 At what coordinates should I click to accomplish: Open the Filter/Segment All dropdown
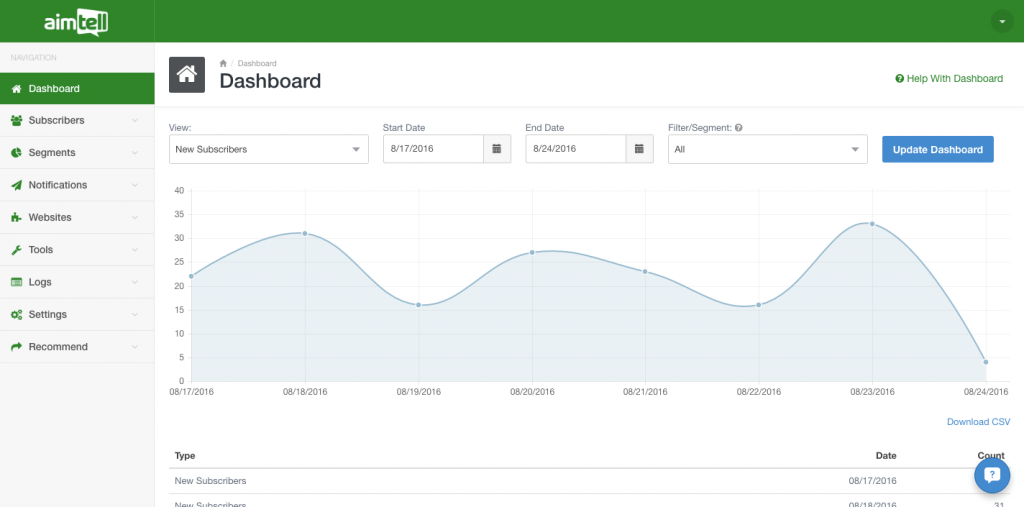(767, 149)
